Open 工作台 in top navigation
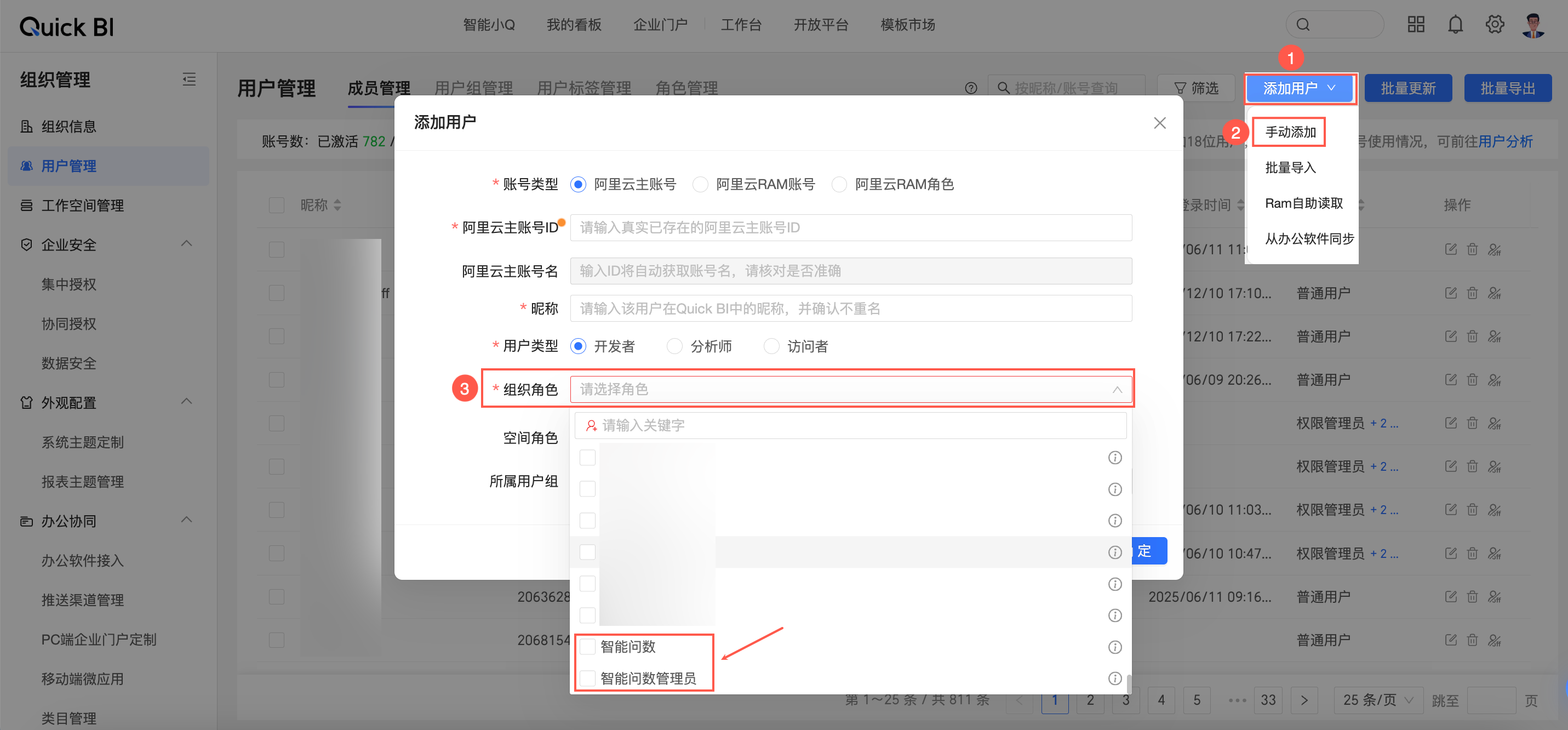Viewport: 1568px width, 730px height. pyautogui.click(x=741, y=25)
